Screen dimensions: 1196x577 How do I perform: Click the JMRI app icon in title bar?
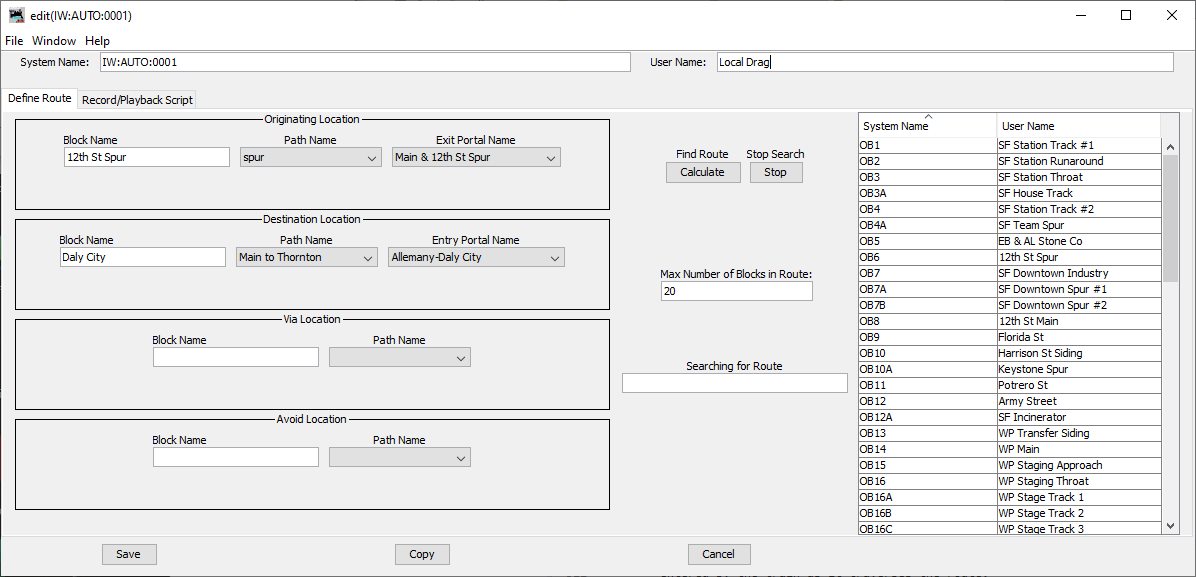click(x=16, y=15)
